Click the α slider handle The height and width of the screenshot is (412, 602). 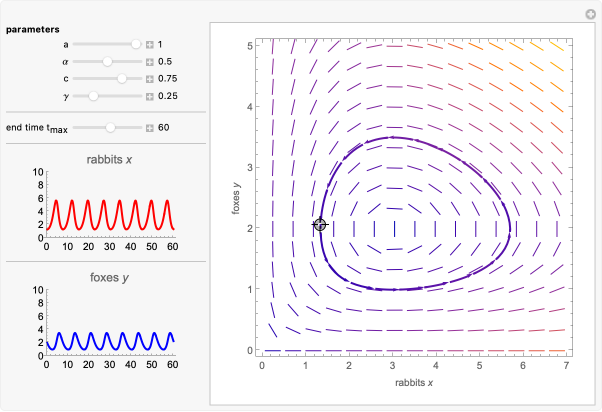click(x=108, y=61)
